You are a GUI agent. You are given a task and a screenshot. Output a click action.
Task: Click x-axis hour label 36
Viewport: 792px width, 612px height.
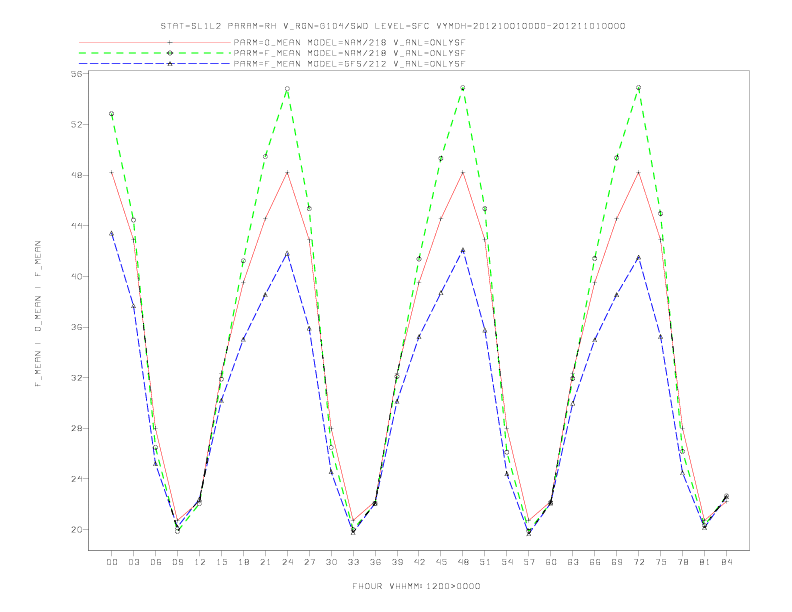tap(375, 562)
